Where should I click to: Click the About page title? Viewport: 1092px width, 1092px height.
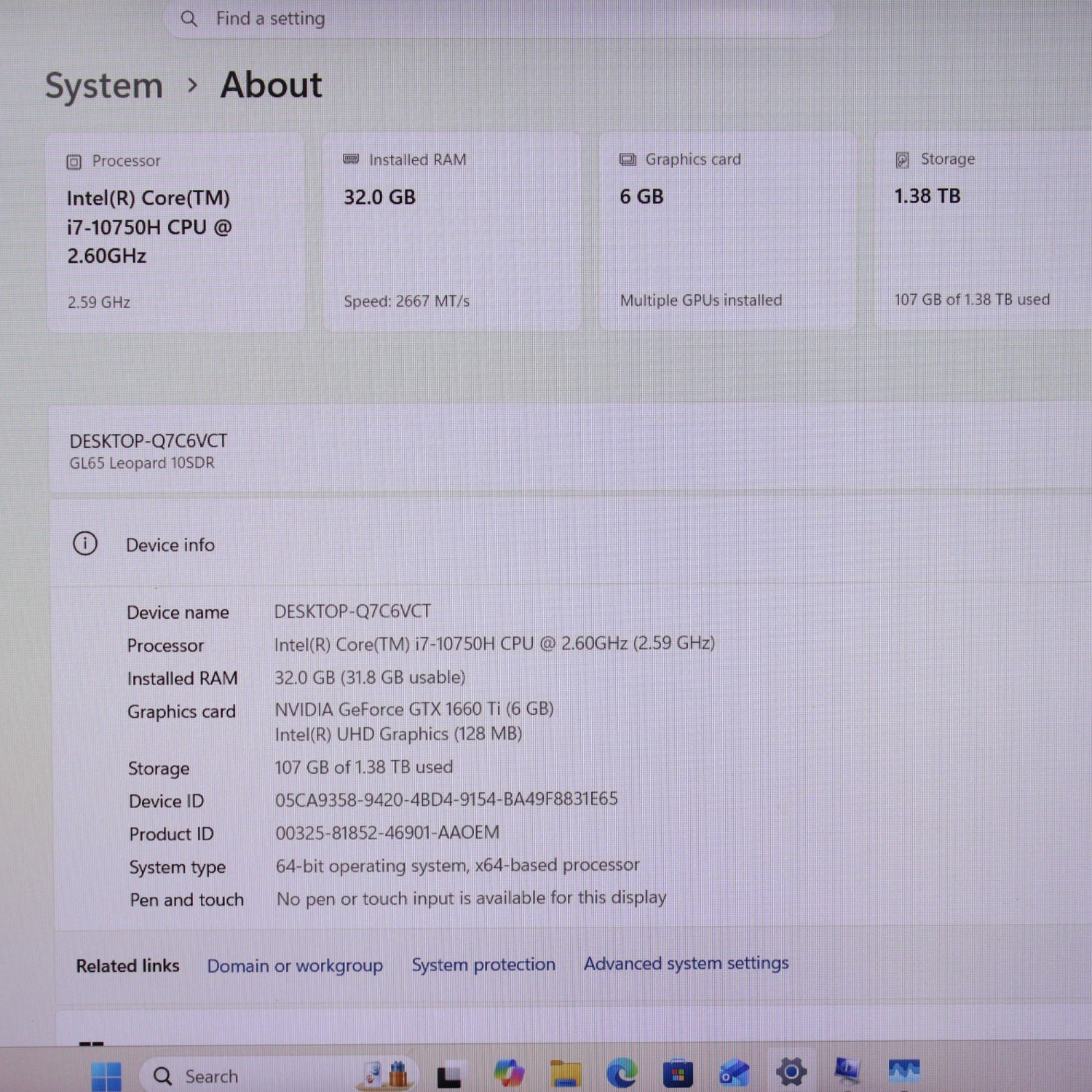271,85
